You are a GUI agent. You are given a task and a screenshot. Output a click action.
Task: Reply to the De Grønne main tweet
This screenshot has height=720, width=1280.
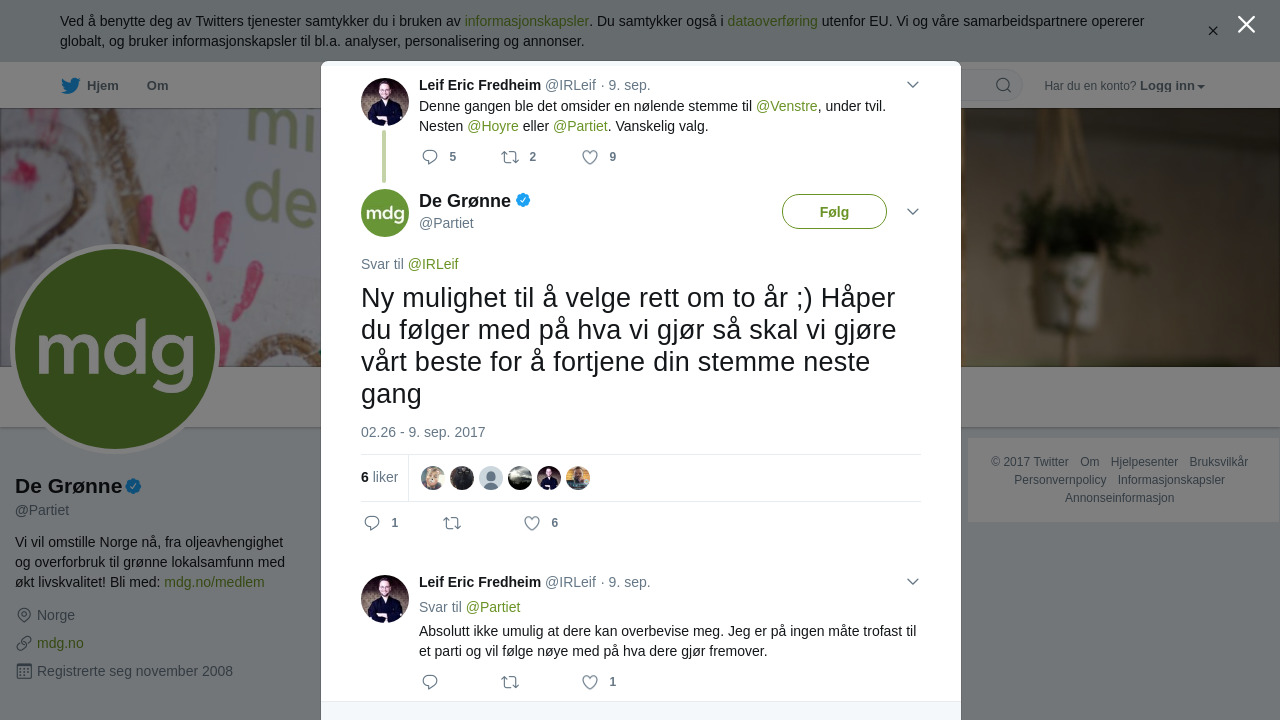pyautogui.click(x=372, y=523)
